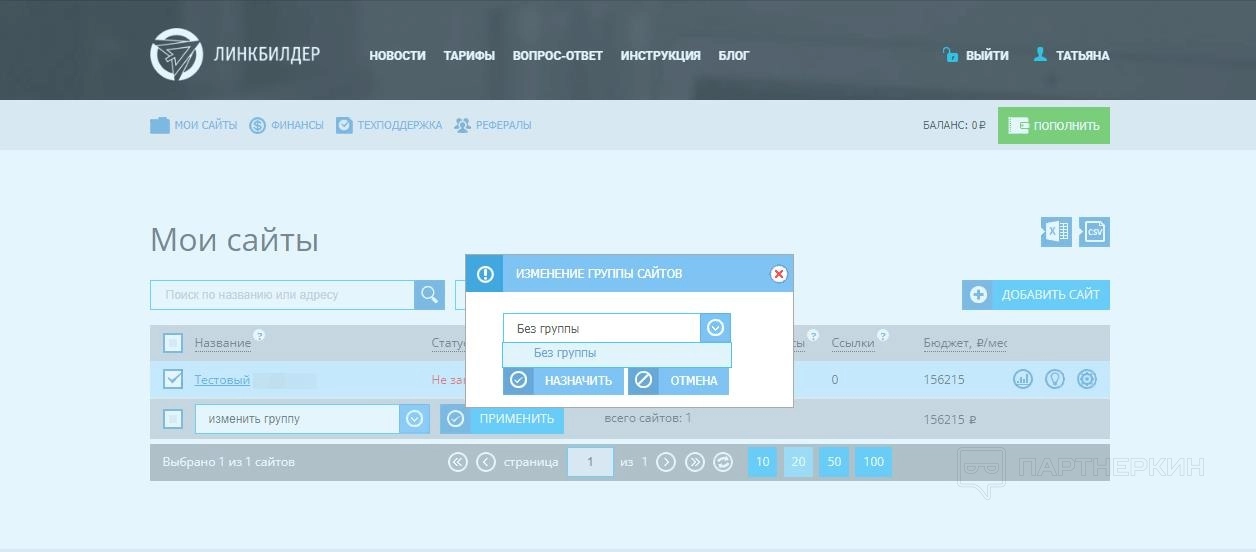Click help mark next to Название
The width and height of the screenshot is (1256, 552).
point(259,335)
